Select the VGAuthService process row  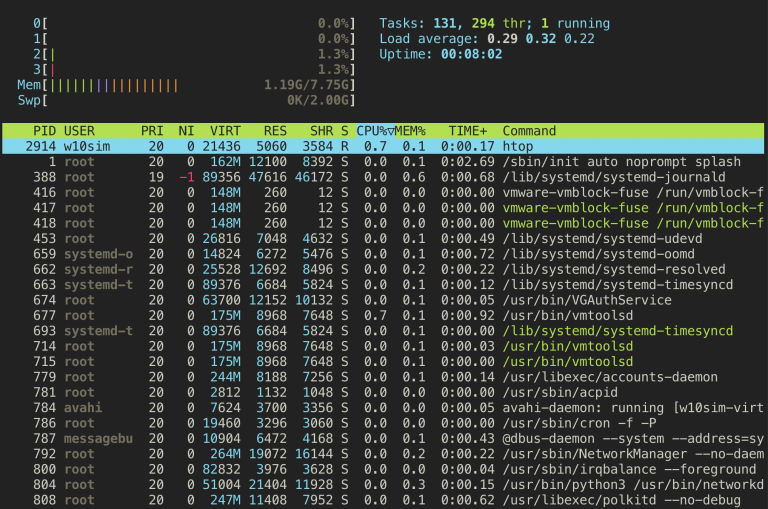pyautogui.click(x=383, y=300)
